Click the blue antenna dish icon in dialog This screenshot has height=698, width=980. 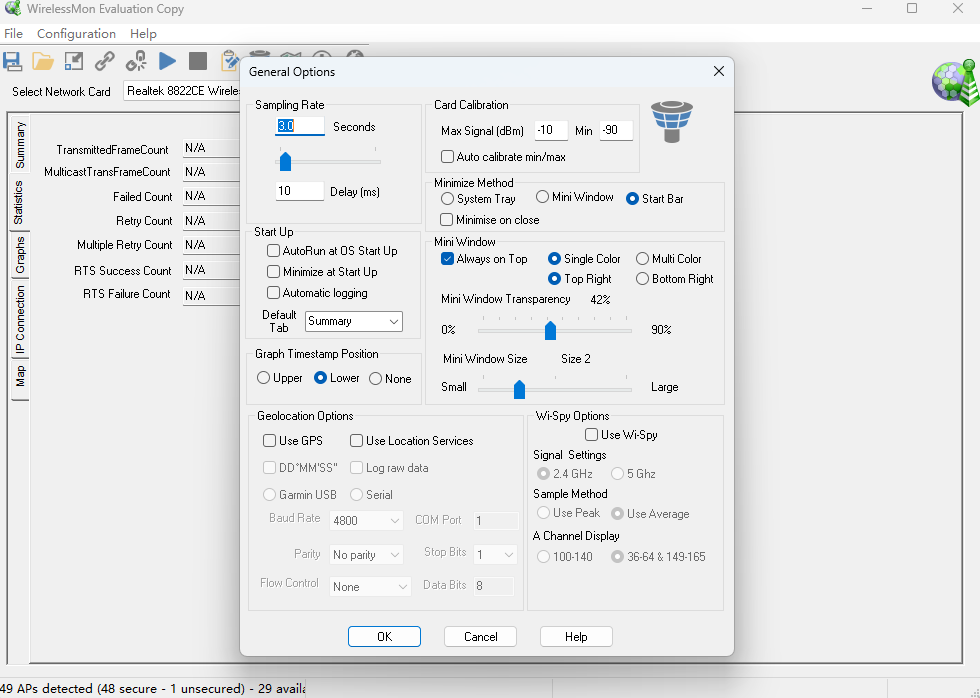click(x=671, y=122)
